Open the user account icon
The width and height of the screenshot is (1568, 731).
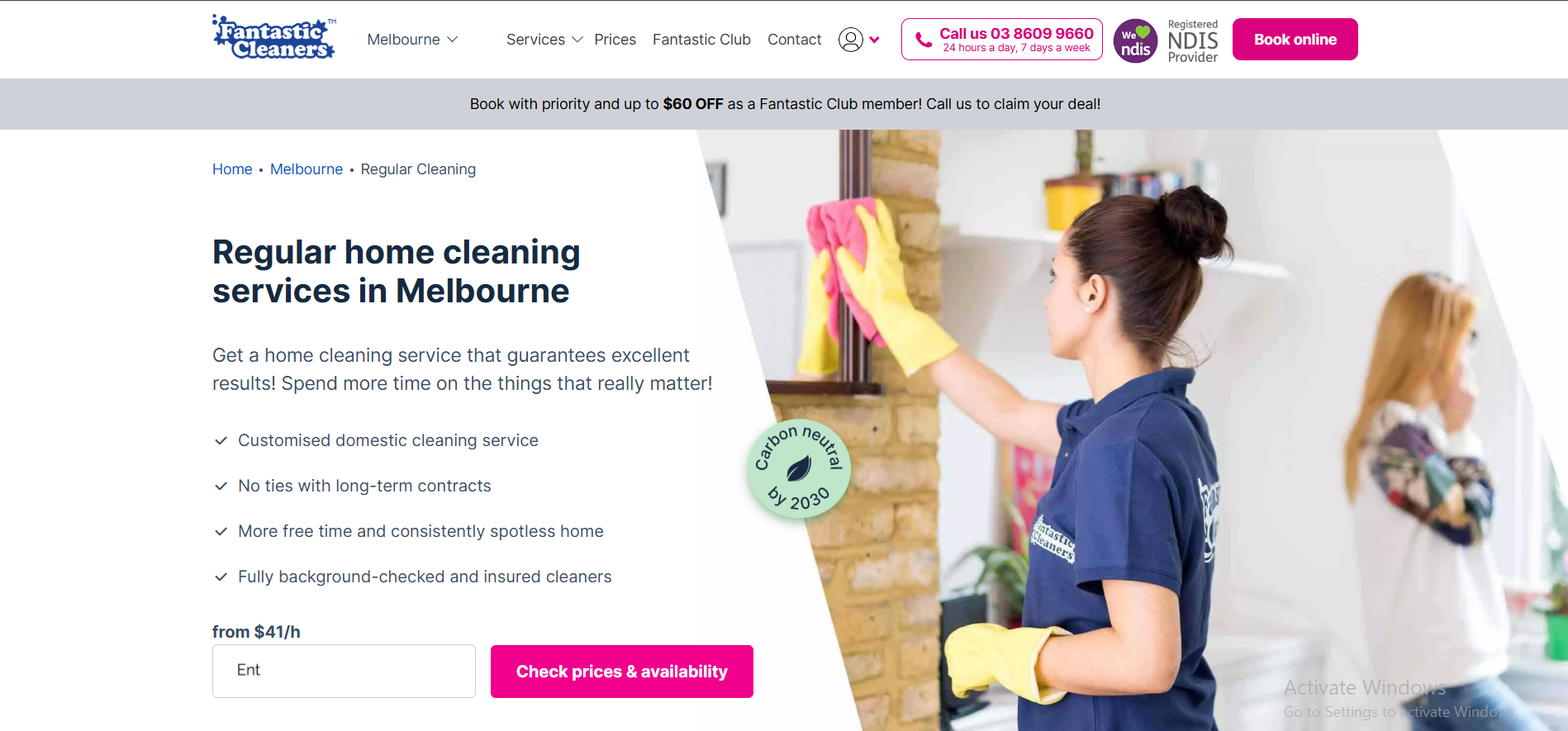coord(850,40)
